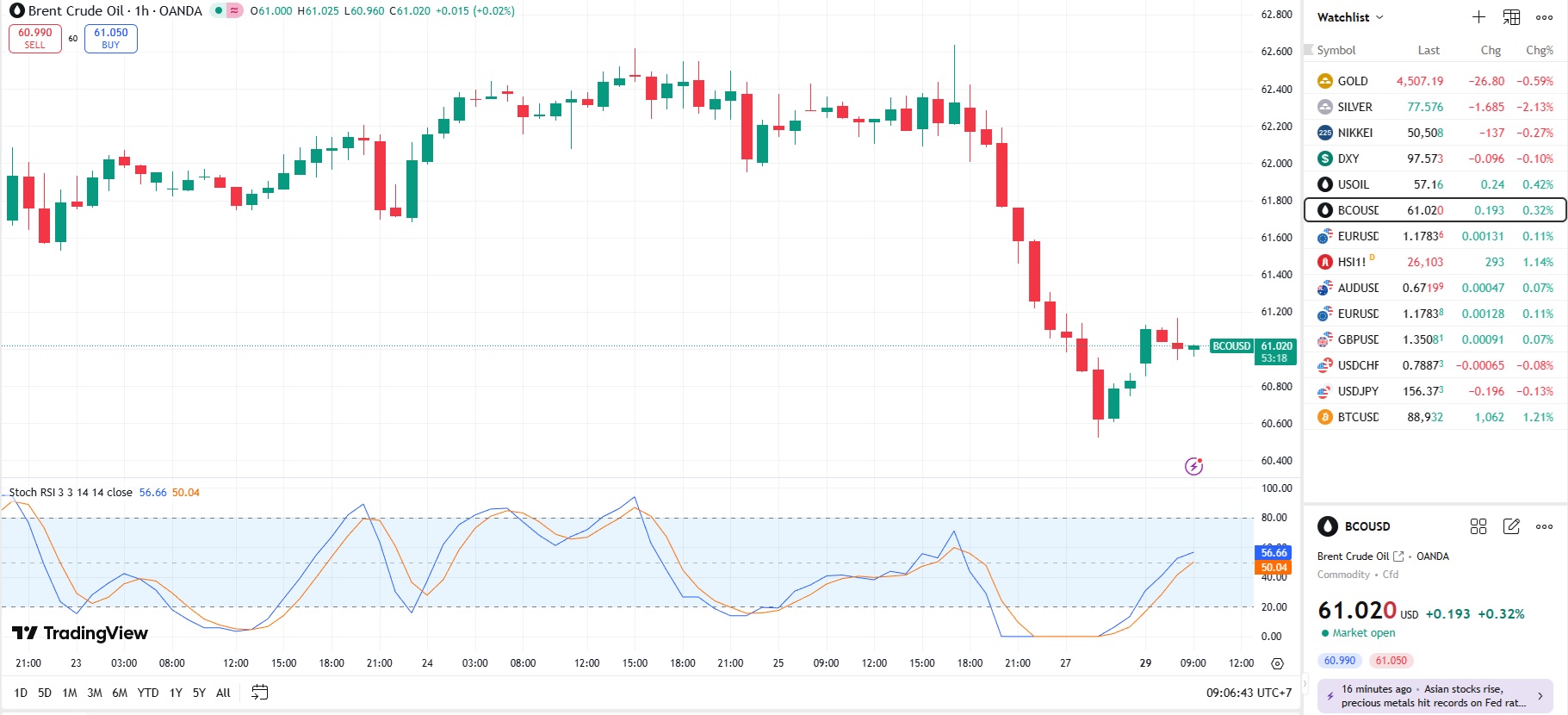Image resolution: width=1568 pixels, height=715 pixels.
Task: Collapse the right side panel arrow
Action: (x=1304, y=684)
